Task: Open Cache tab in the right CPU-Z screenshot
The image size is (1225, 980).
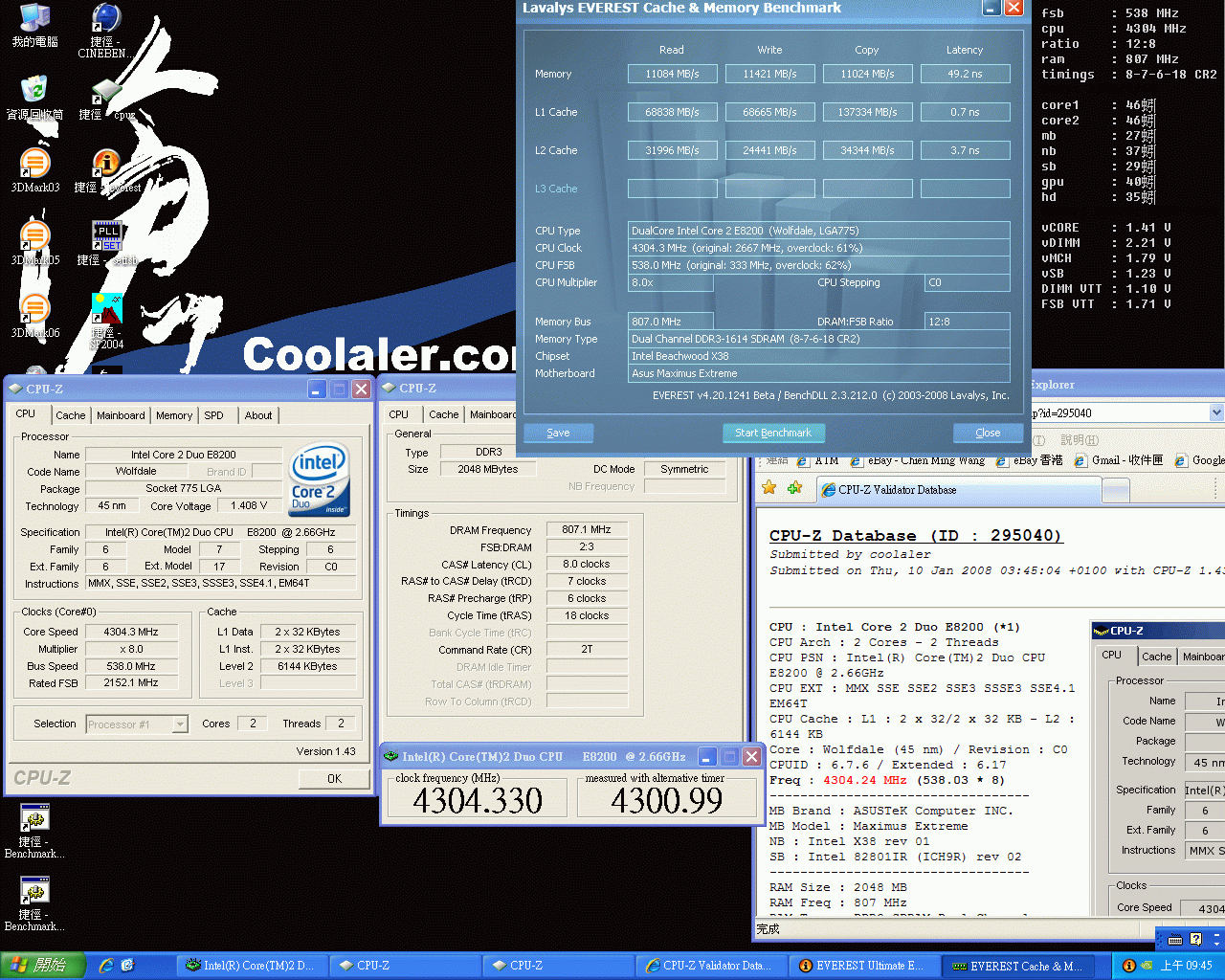Action: click(1156, 657)
